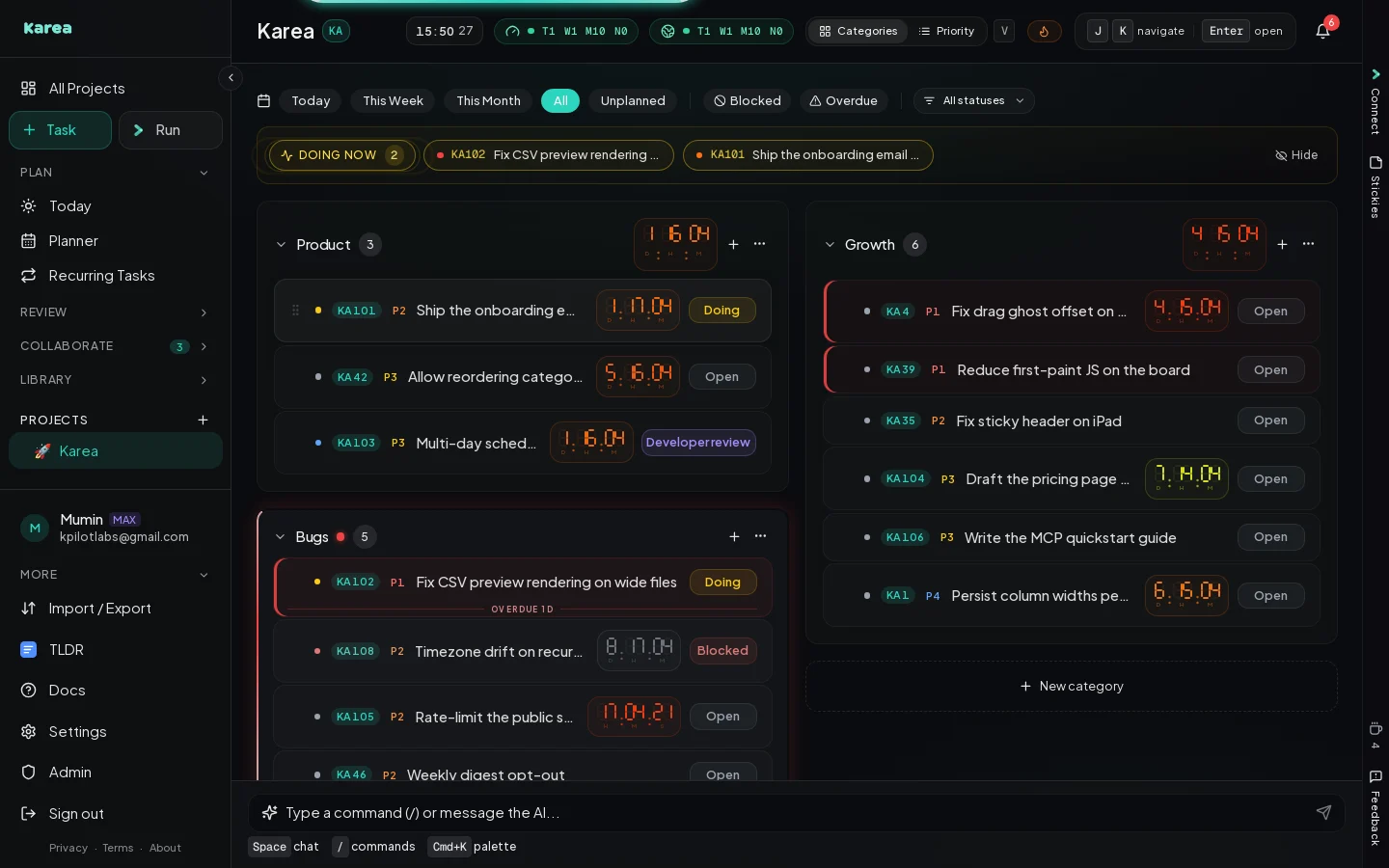Collapse the sidebar with the chevron handle
Viewport: 1389px width, 868px height.
(231, 77)
